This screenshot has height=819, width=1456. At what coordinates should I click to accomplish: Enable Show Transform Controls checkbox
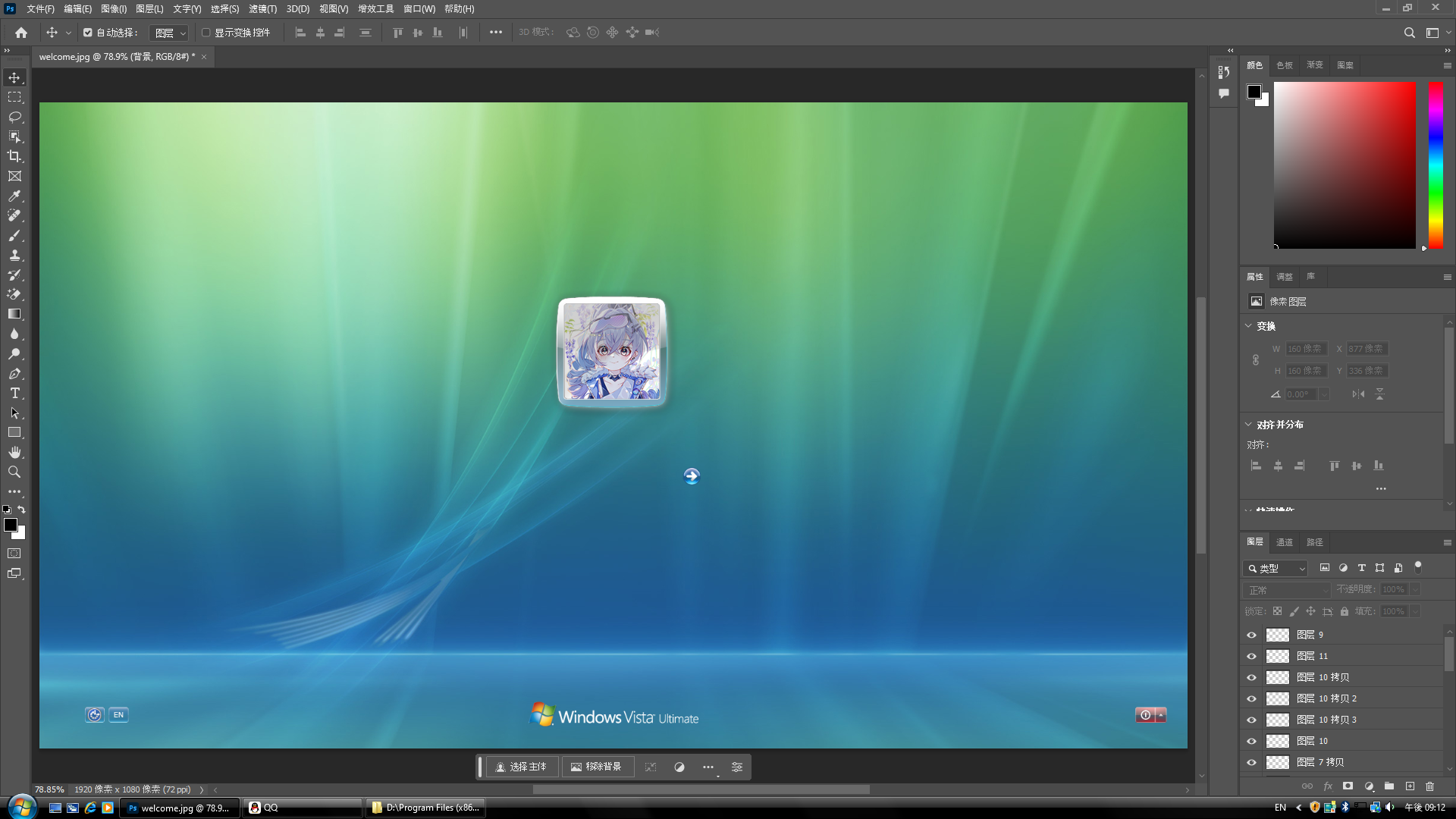point(206,33)
